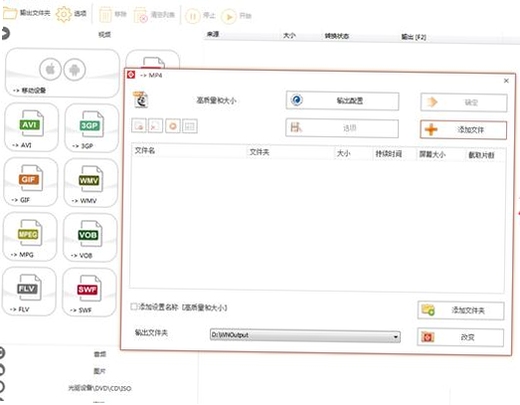The image size is (520, 405).
Task: Select the mobile device conversion tile
Action: pos(62,73)
